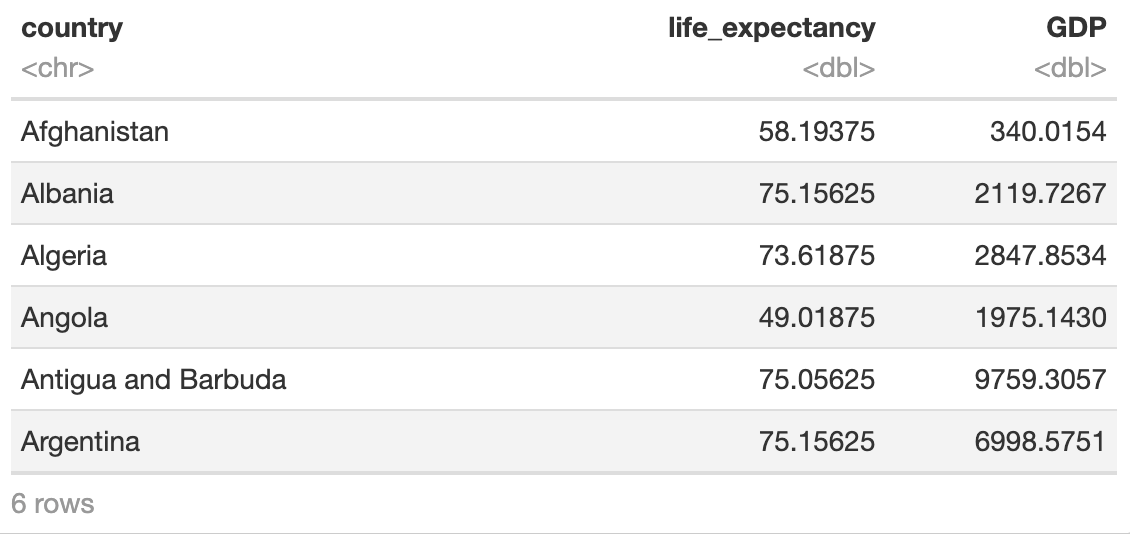The height and width of the screenshot is (534, 1130).
Task: Click Afghanistan's GDP value 340.0154
Action: tap(1048, 131)
